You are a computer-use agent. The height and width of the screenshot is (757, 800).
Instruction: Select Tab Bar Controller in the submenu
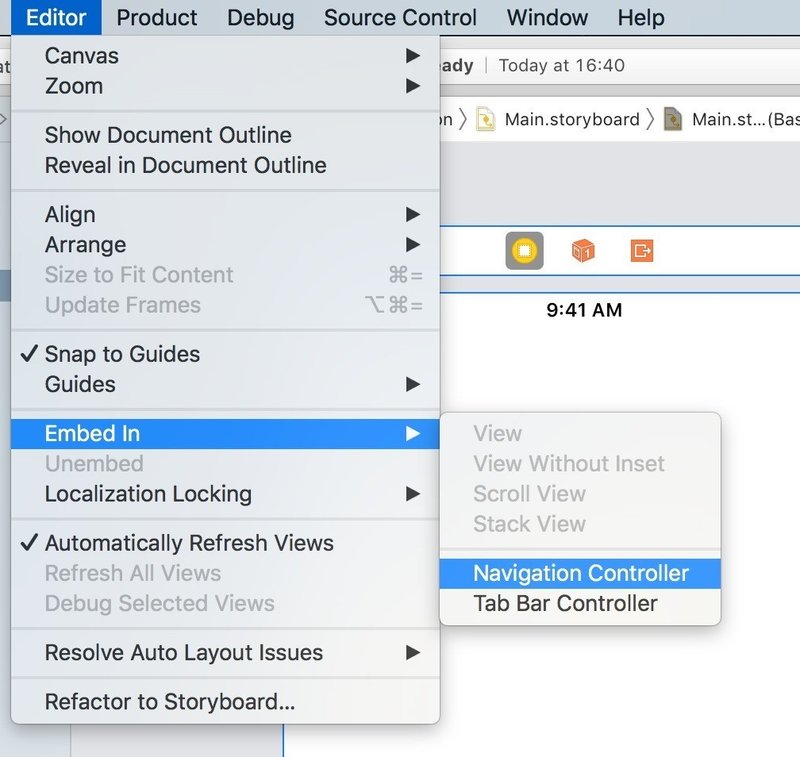click(565, 603)
